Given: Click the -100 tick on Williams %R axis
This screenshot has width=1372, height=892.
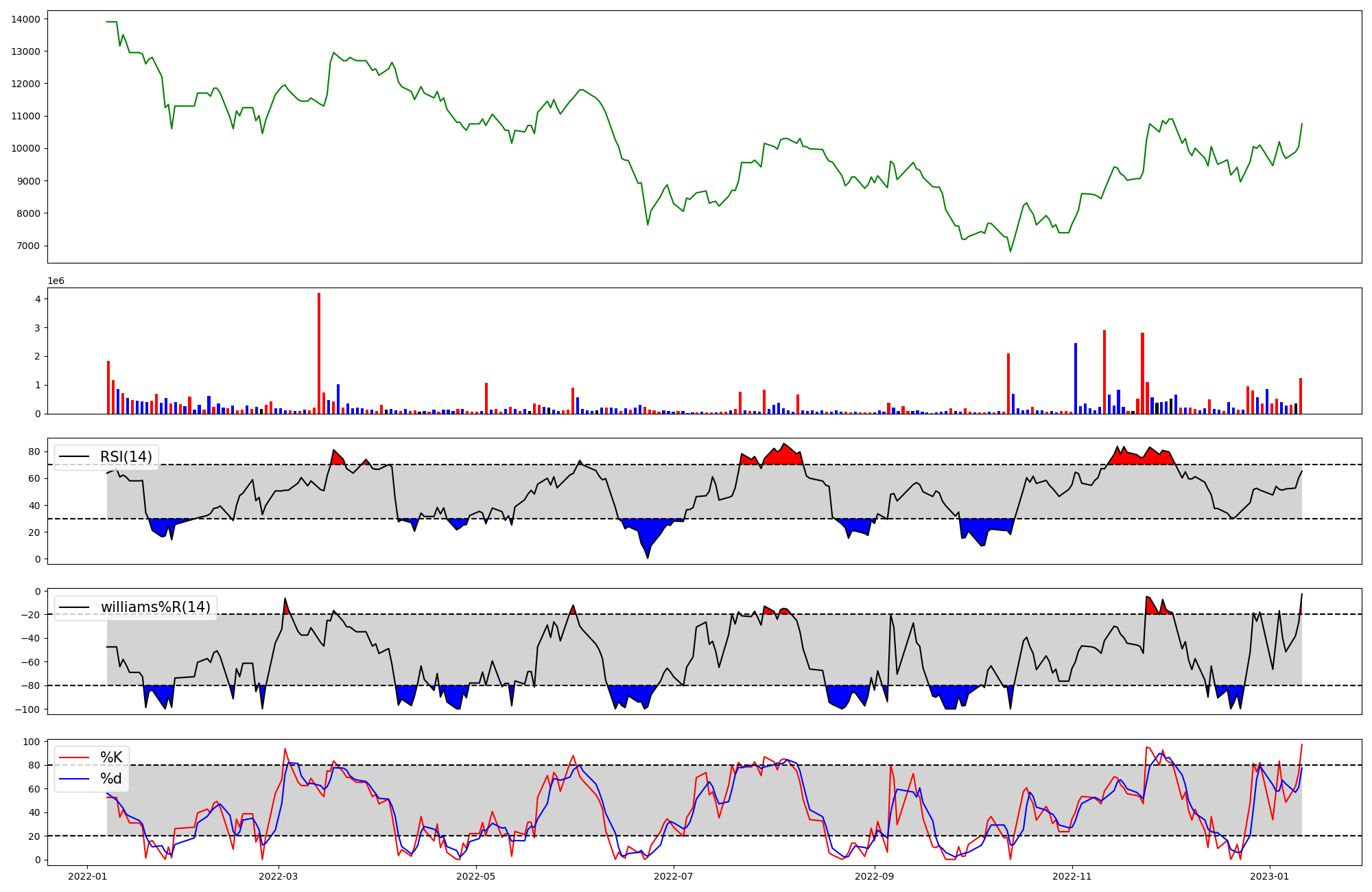Looking at the screenshot, I should point(27,709).
